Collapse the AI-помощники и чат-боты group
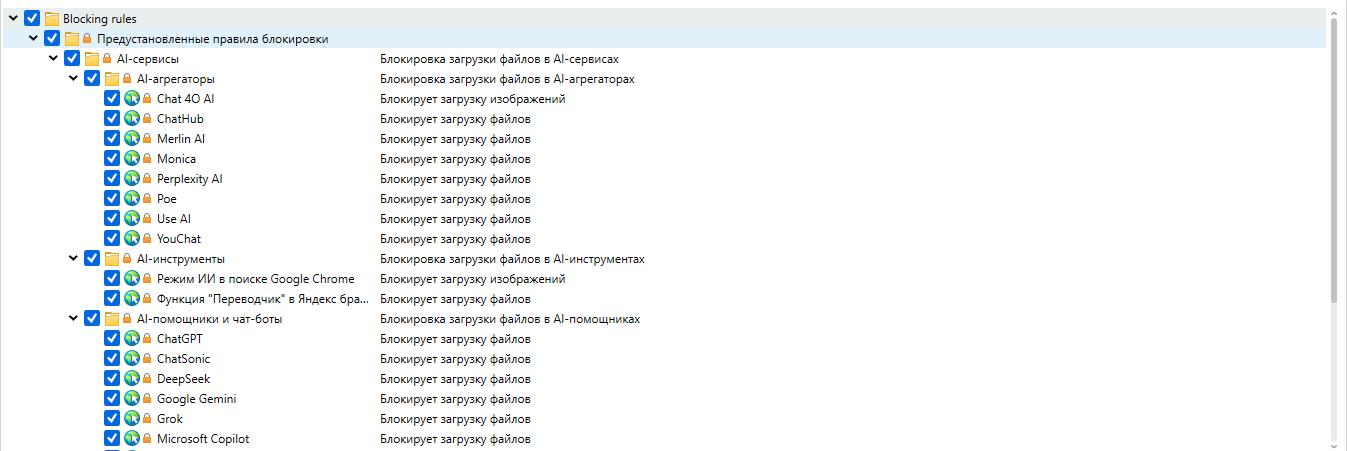This screenshot has width=1347, height=451. click(74, 319)
